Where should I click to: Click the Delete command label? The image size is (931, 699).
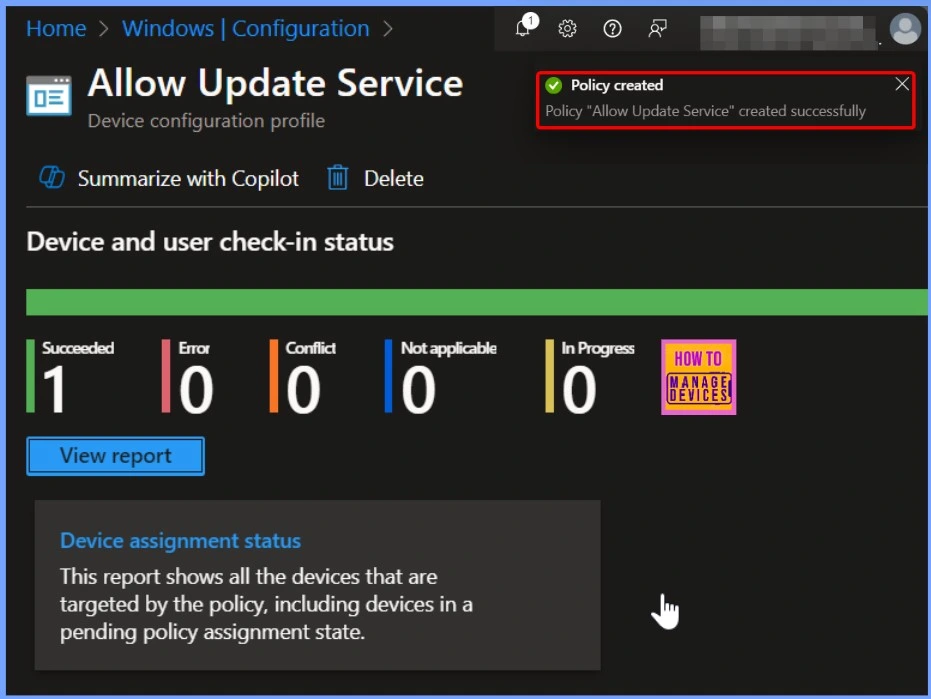click(x=394, y=178)
